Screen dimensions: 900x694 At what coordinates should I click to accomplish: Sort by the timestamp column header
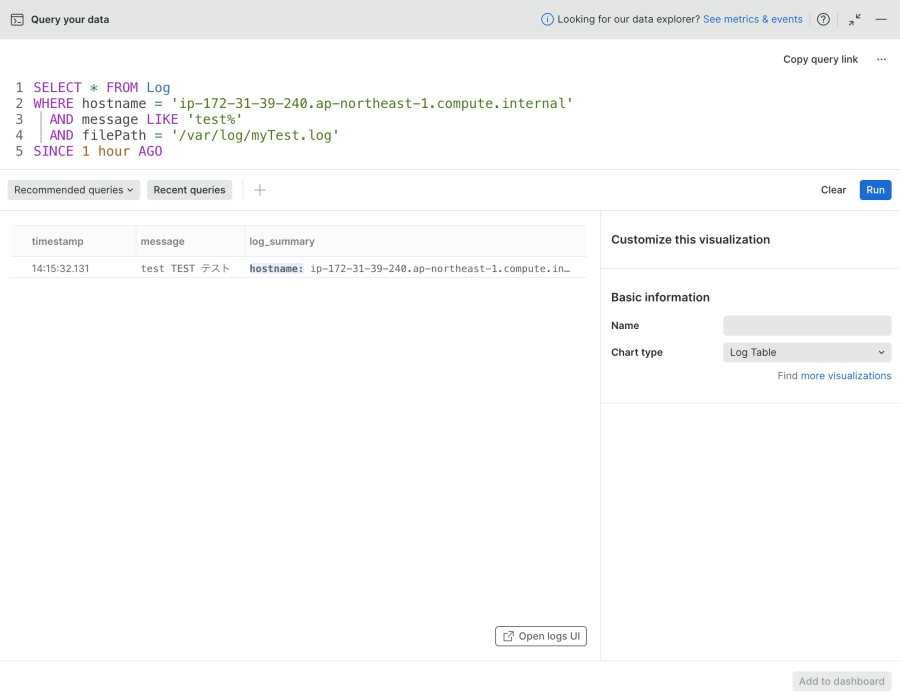pyautogui.click(x=58, y=241)
